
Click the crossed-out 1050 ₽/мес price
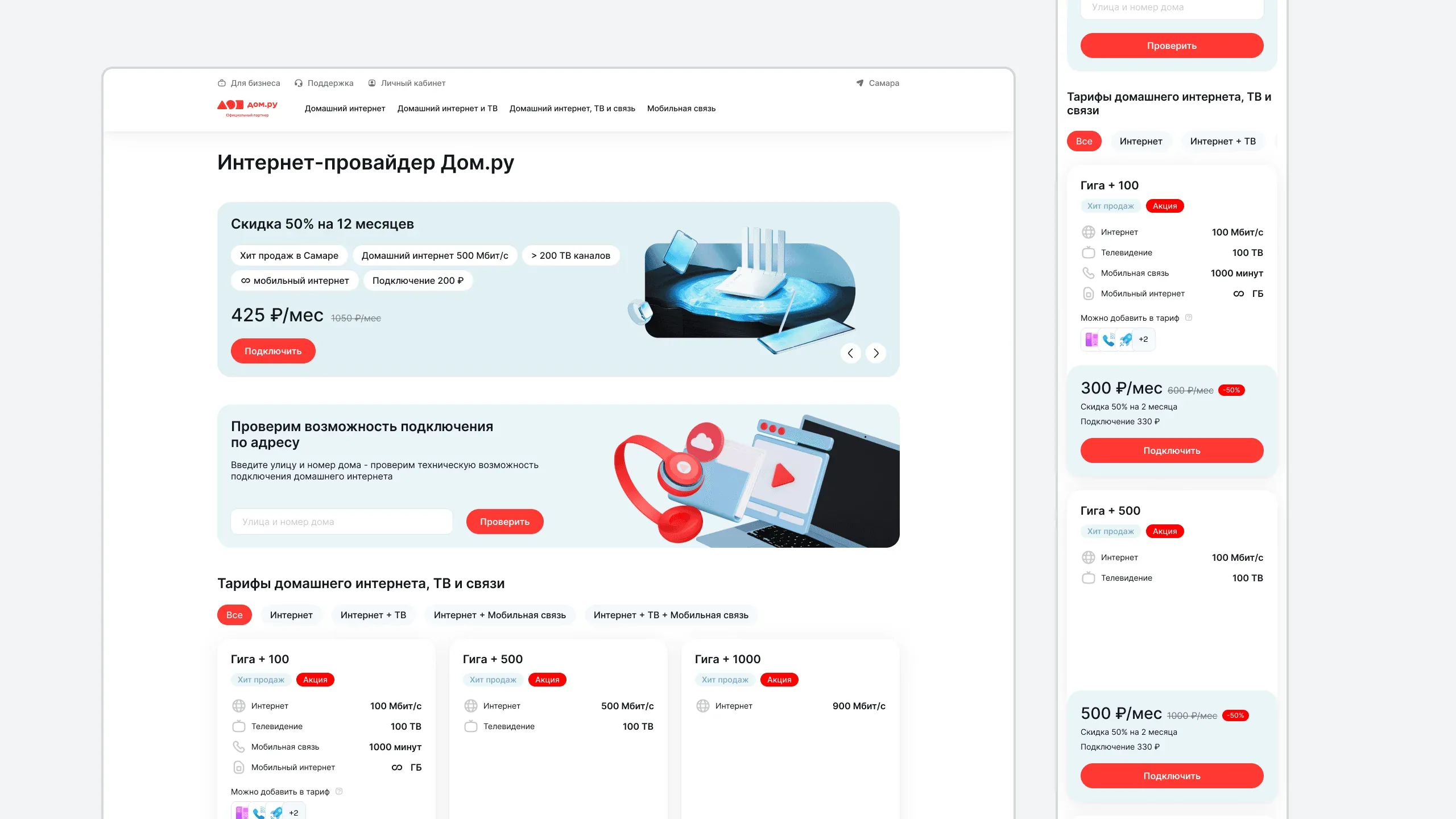click(356, 318)
